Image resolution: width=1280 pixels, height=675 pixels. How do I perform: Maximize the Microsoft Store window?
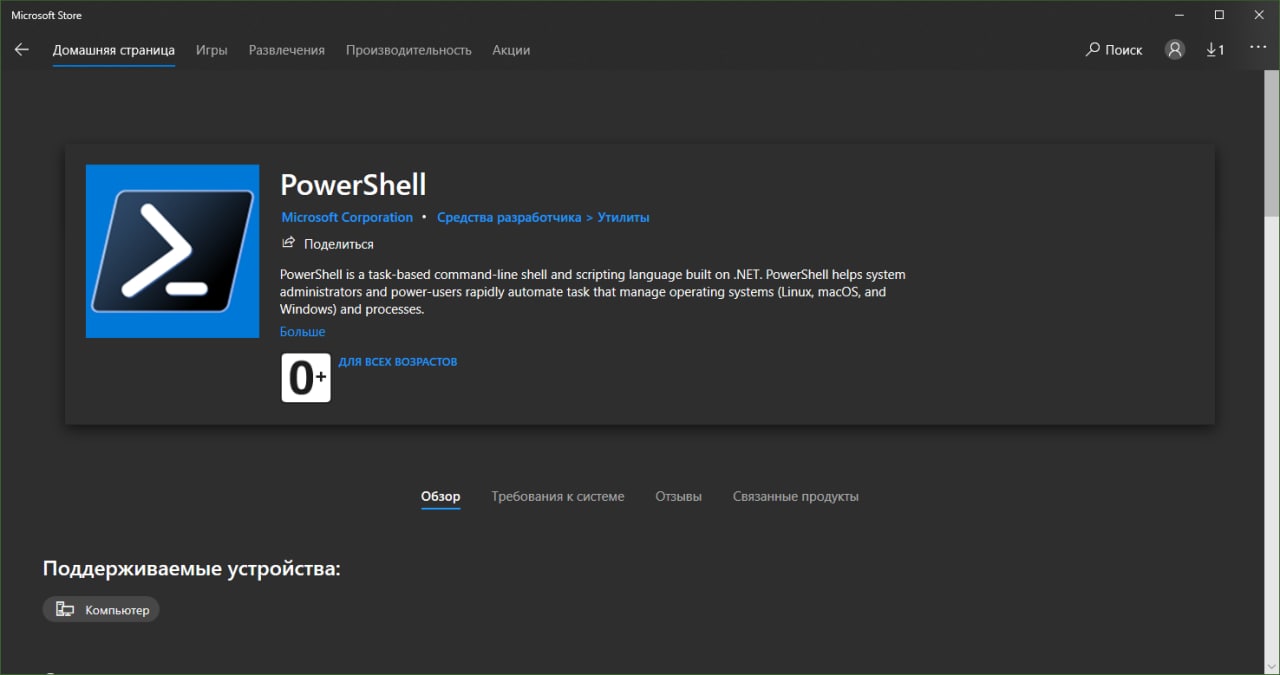(x=1219, y=15)
